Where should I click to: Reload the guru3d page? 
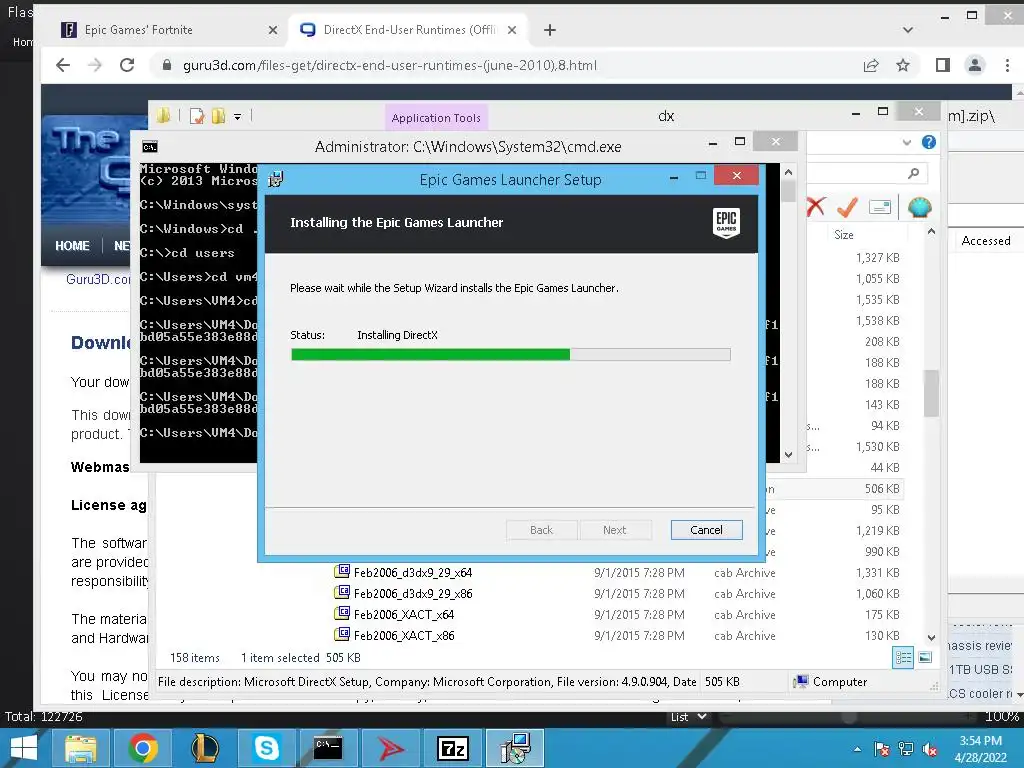click(x=127, y=65)
